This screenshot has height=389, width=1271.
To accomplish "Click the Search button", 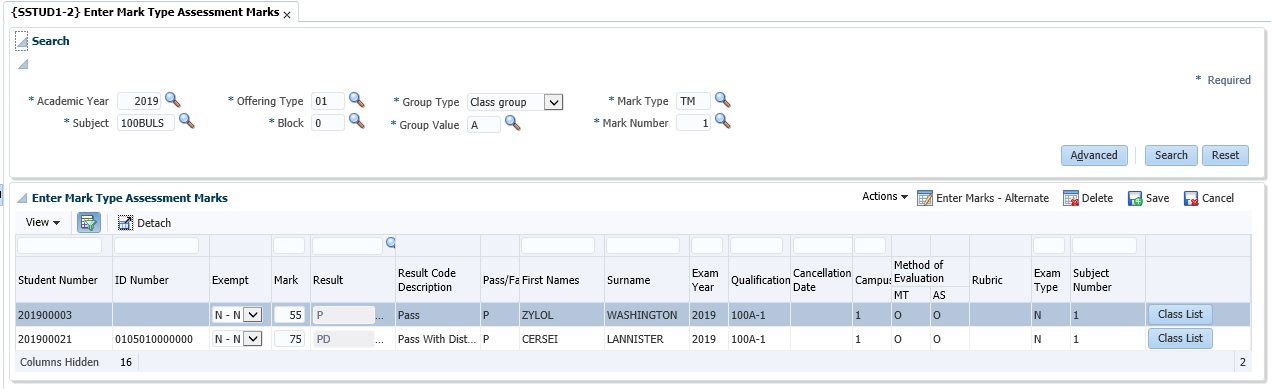I will tap(1171, 155).
